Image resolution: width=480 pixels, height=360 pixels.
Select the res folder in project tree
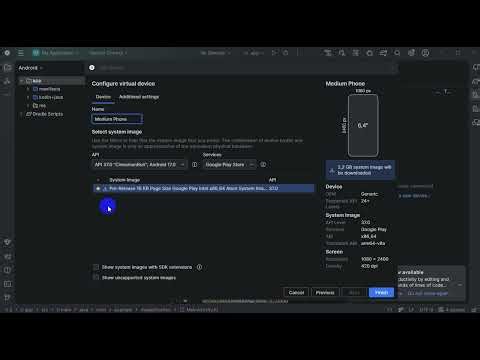(39, 105)
